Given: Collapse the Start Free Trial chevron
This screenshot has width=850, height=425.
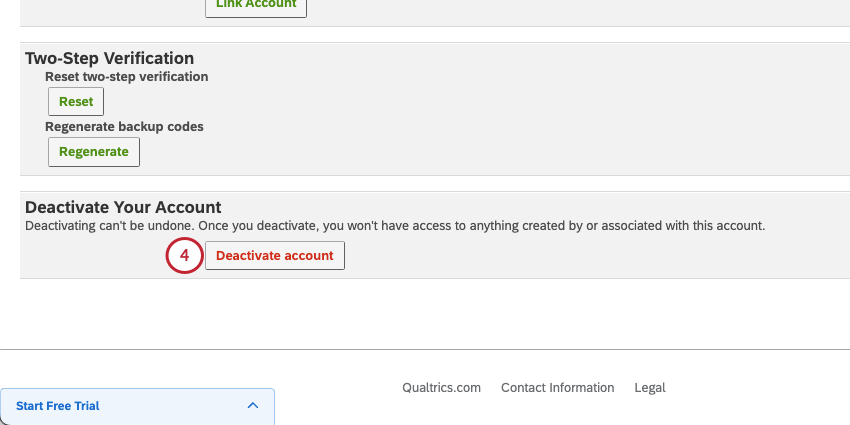Looking at the screenshot, I should (252, 406).
